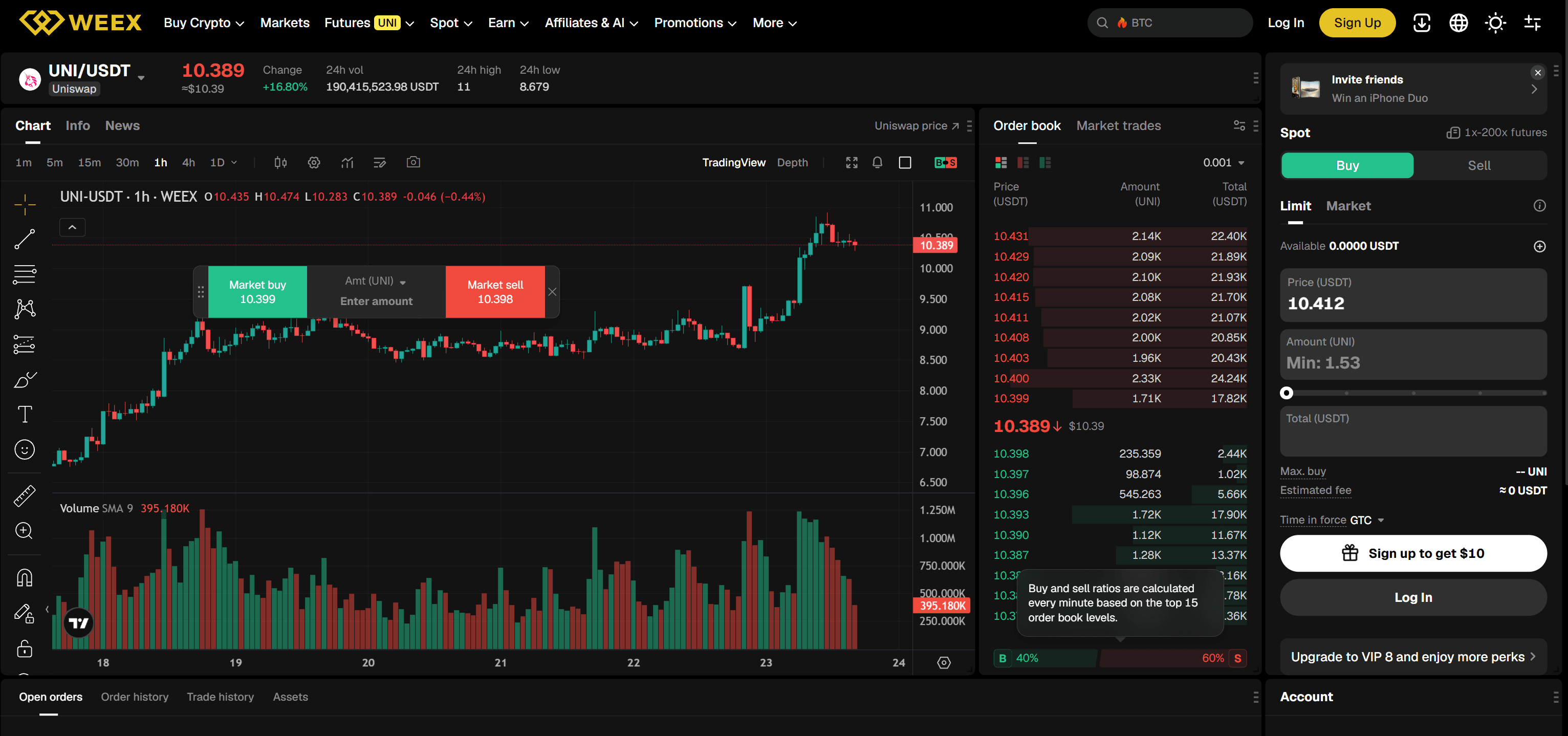Switch to the Market trades tab
1568x736 pixels.
click(x=1118, y=125)
